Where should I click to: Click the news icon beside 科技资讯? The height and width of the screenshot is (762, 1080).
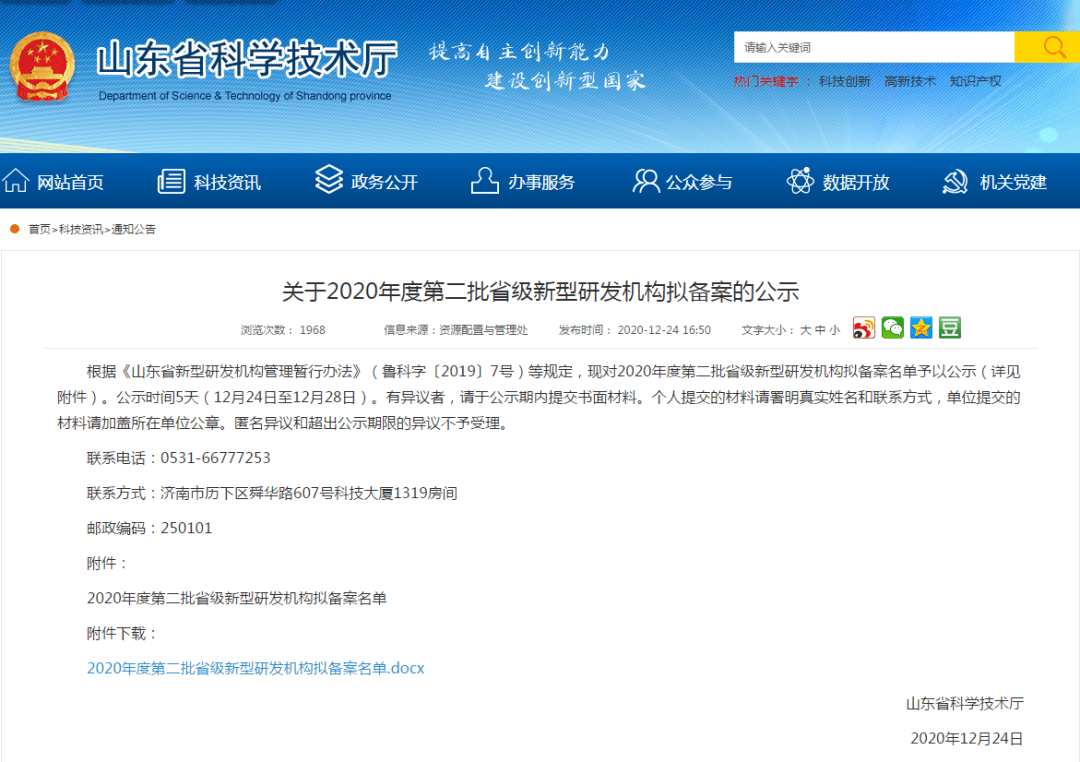pos(172,181)
